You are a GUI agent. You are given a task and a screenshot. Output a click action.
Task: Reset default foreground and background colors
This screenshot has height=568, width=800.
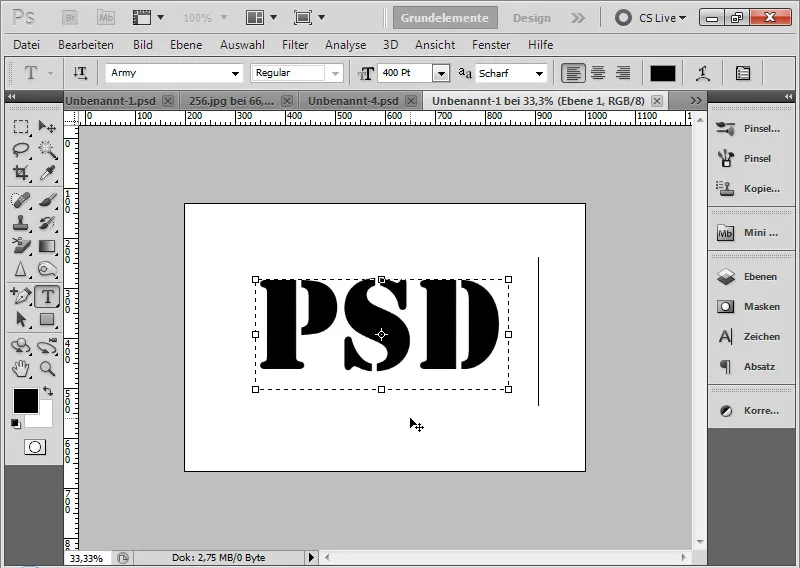[x=16, y=424]
